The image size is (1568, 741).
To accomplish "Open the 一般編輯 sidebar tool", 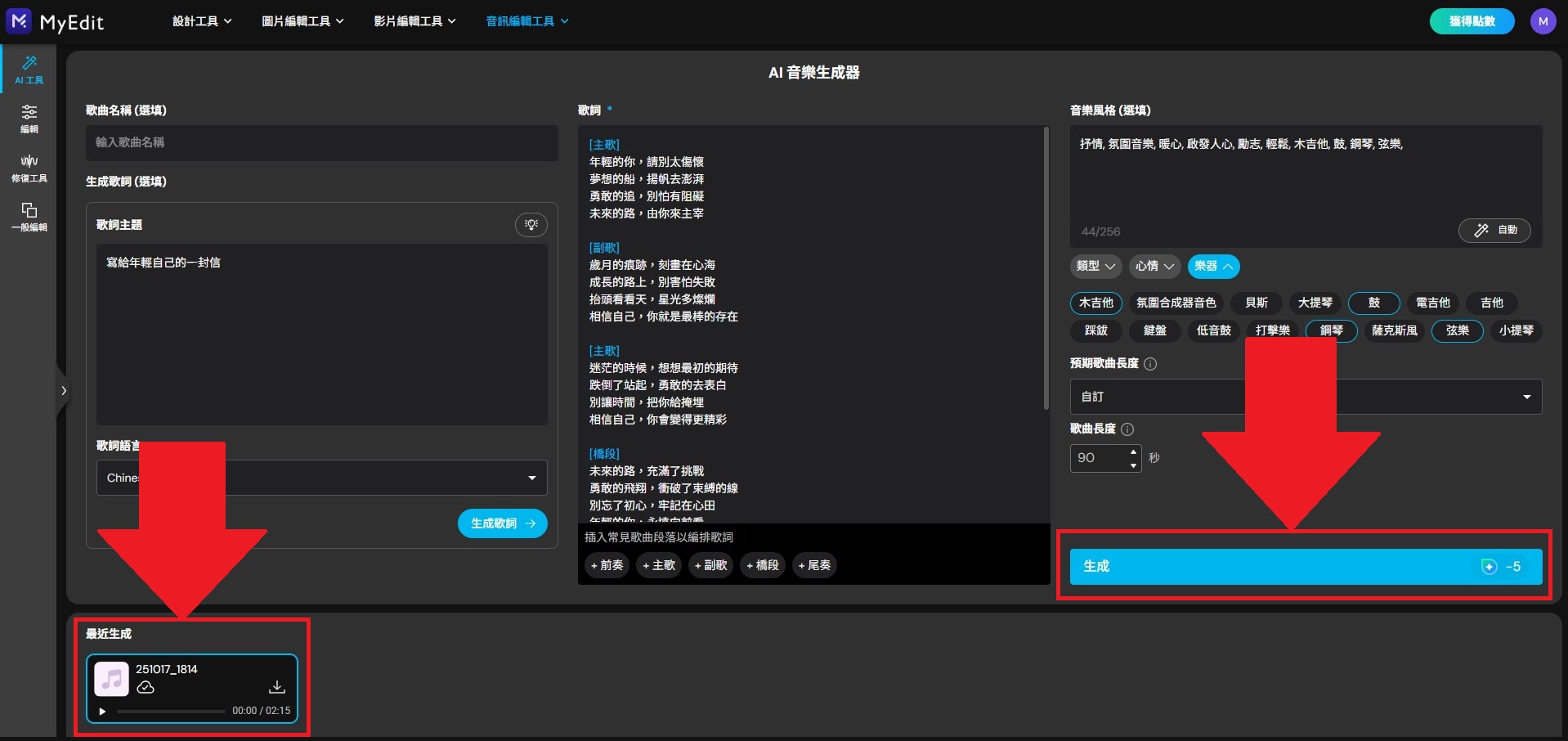I will (29, 216).
